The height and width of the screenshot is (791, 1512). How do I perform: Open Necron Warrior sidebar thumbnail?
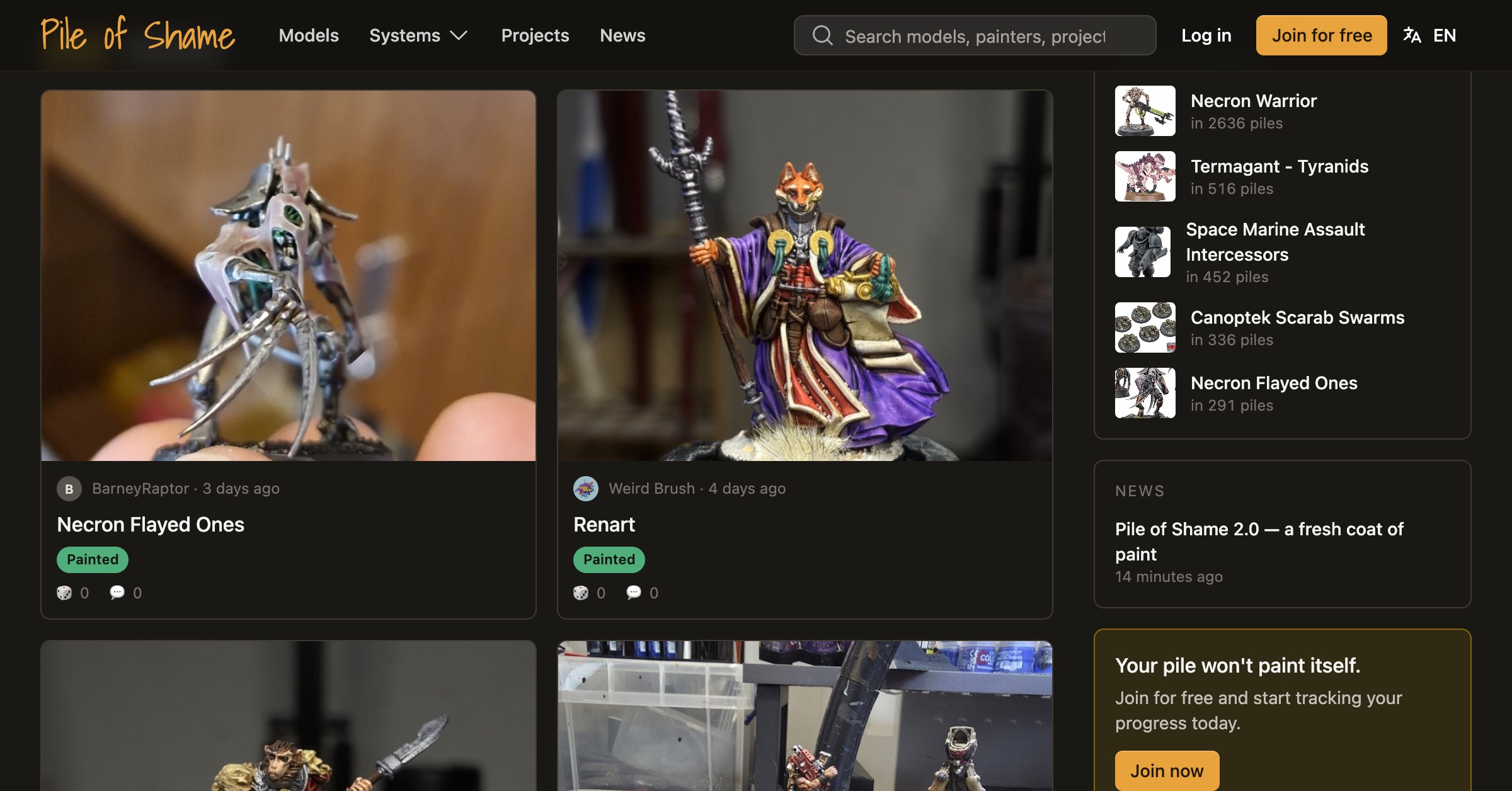click(x=1145, y=111)
